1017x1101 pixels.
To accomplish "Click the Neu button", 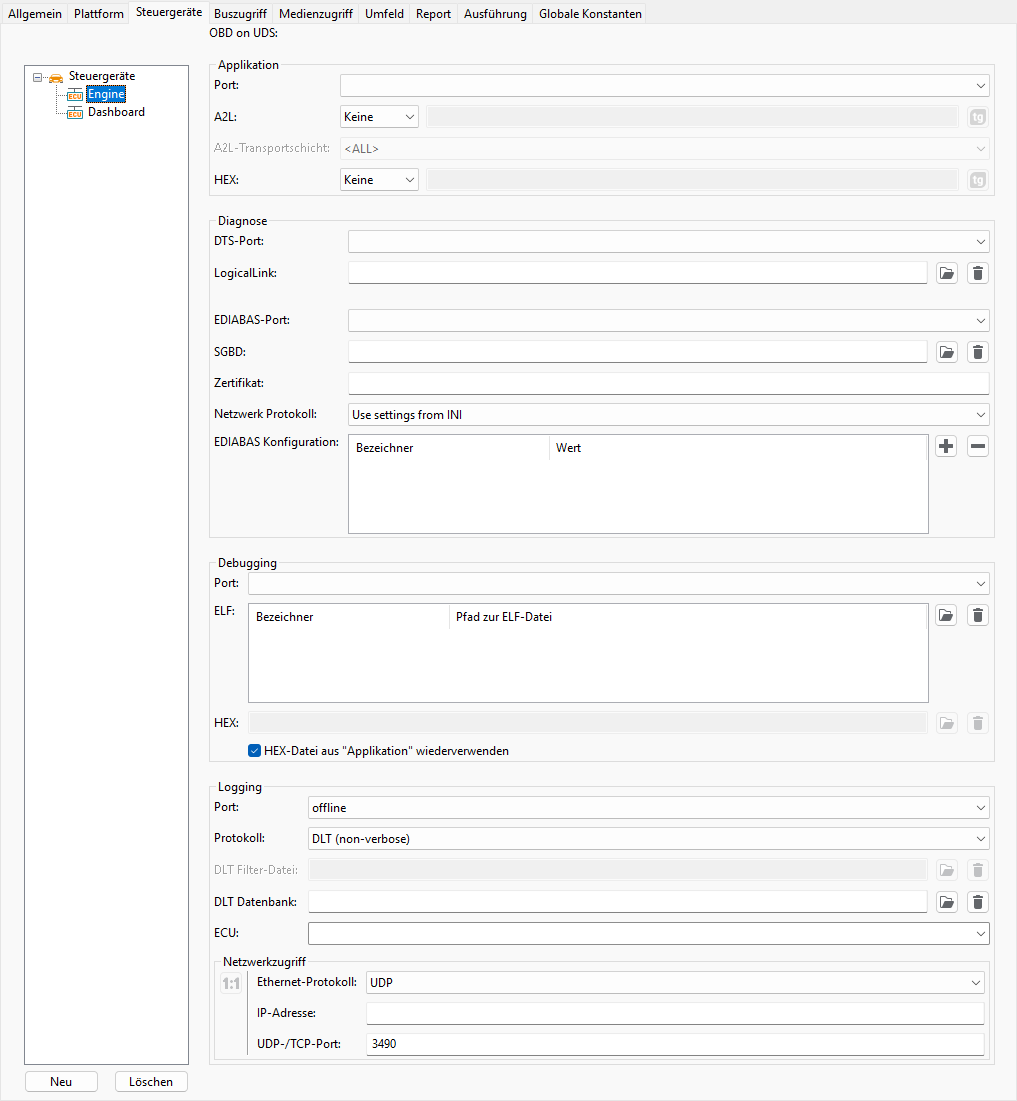I will click(x=61, y=1082).
